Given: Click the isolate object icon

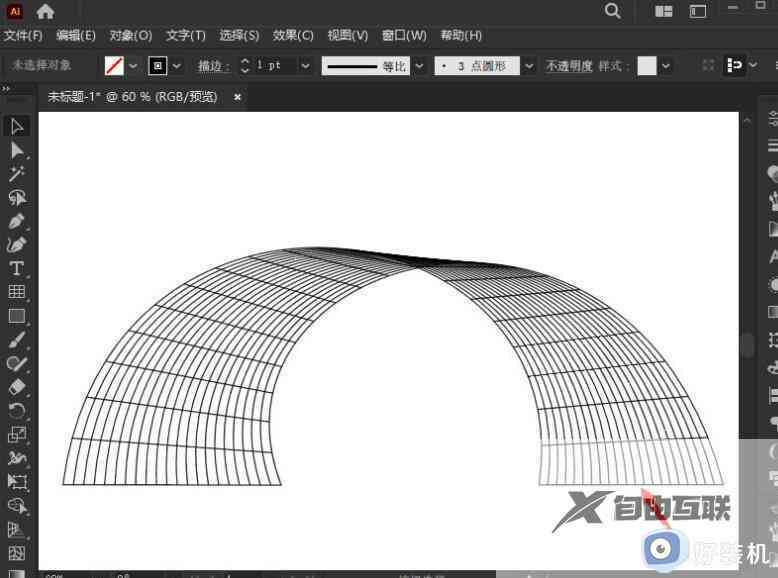Looking at the screenshot, I should 708,65.
